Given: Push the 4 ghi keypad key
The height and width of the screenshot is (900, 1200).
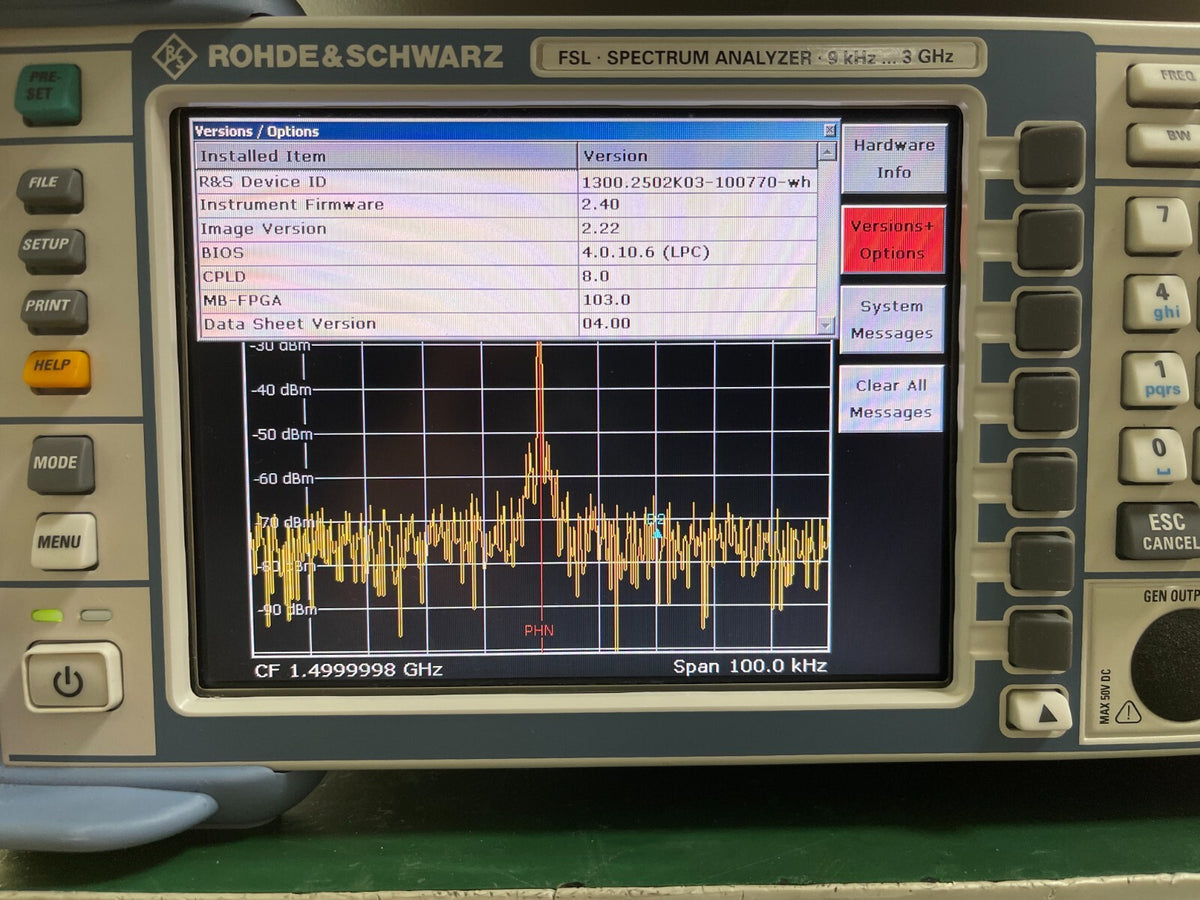Looking at the screenshot, I should click(x=1157, y=303).
